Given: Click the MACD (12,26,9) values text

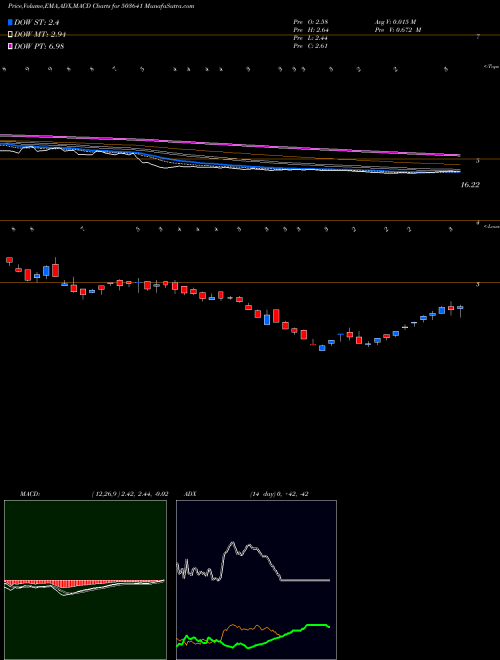Looking at the screenshot, I should click(130, 494).
